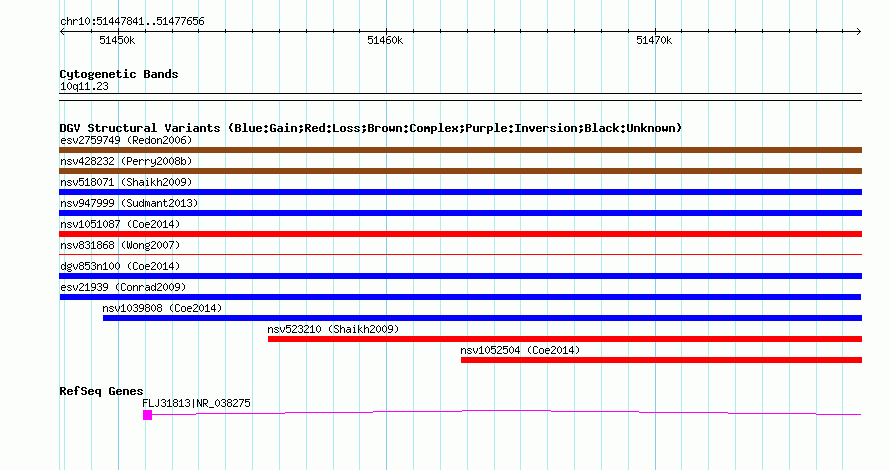This screenshot has width=890, height=470.
Task: Click the blue esv21939 Conrad2009 gain bar
Action: point(460,297)
